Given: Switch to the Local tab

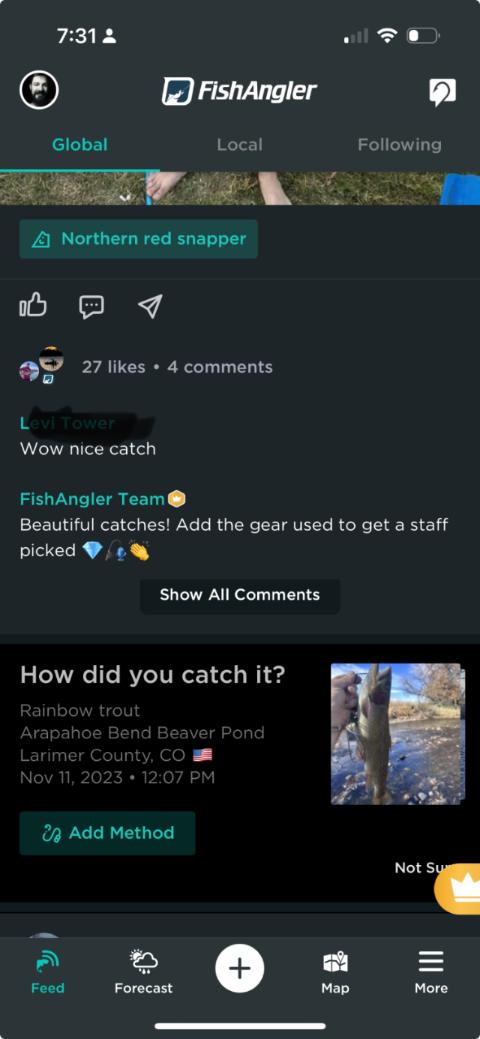Looking at the screenshot, I should pos(239,144).
